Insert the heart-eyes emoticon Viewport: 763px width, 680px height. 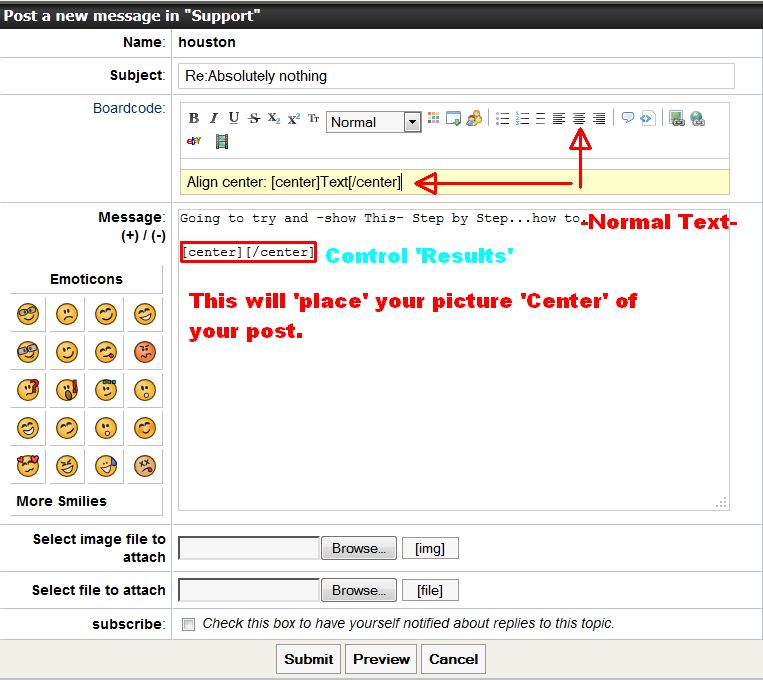click(x=27, y=465)
